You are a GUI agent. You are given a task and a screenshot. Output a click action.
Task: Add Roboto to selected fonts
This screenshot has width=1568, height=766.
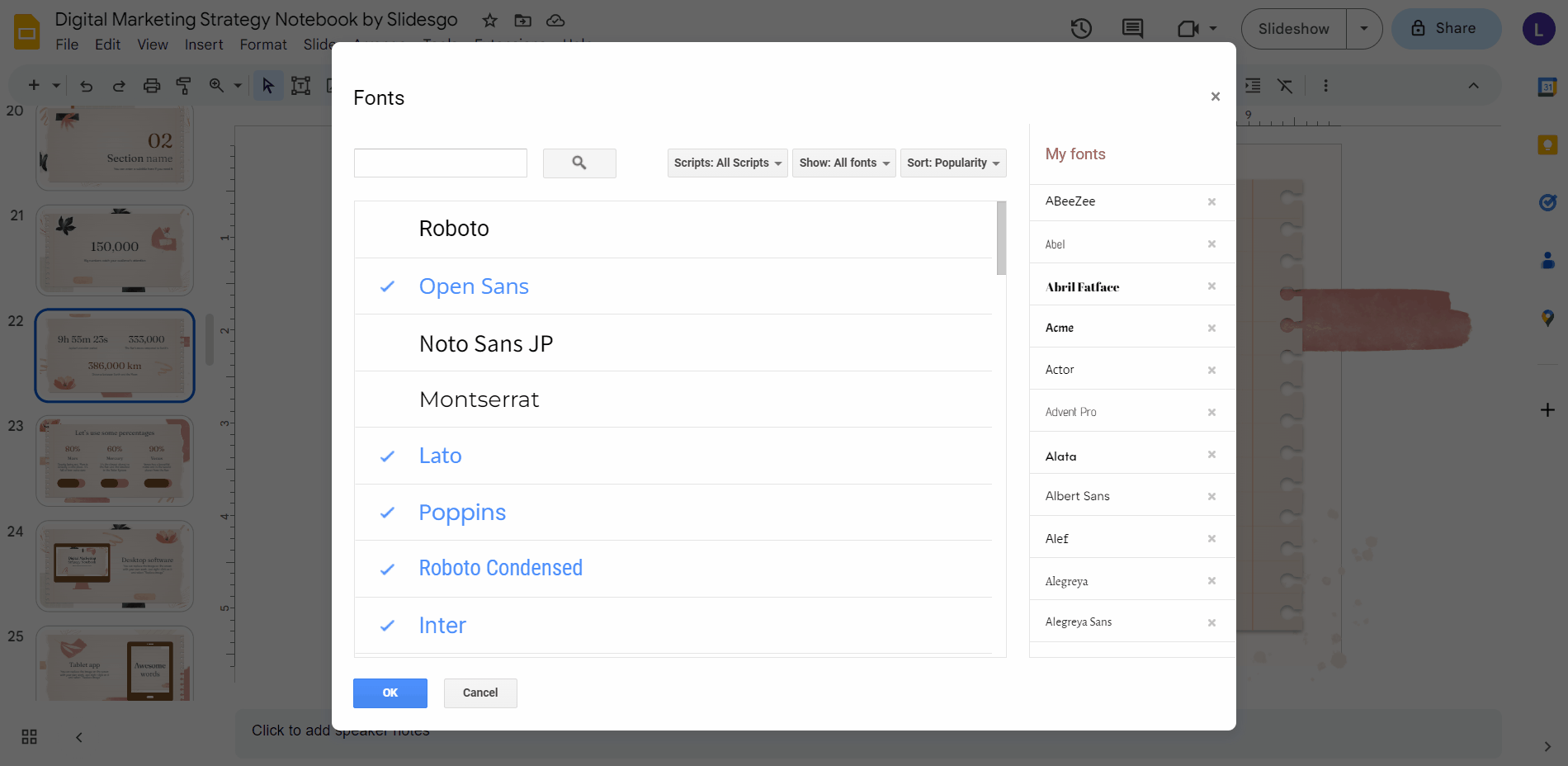coord(673,229)
